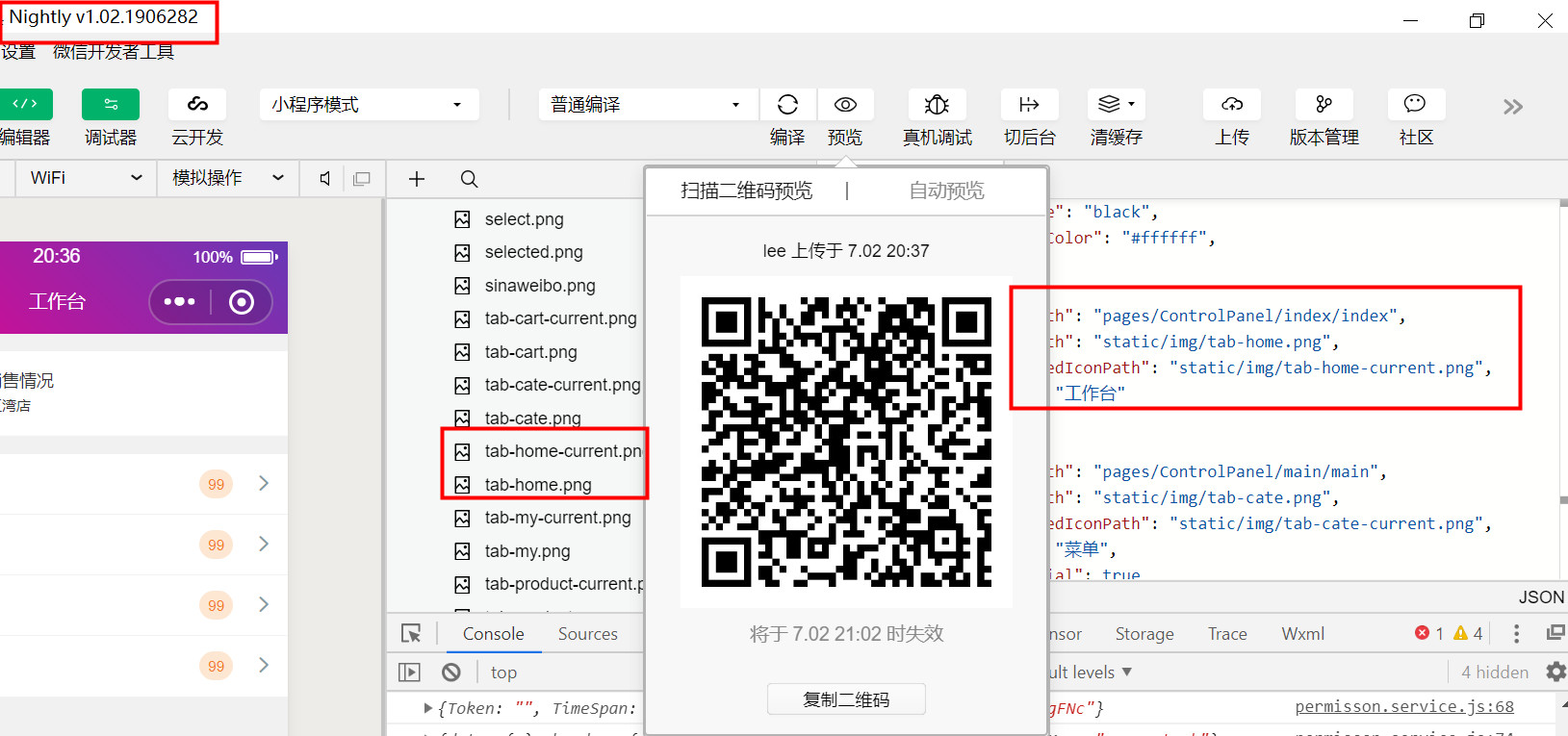Open the Trace tab
The image size is (1568, 736).
1227,634
